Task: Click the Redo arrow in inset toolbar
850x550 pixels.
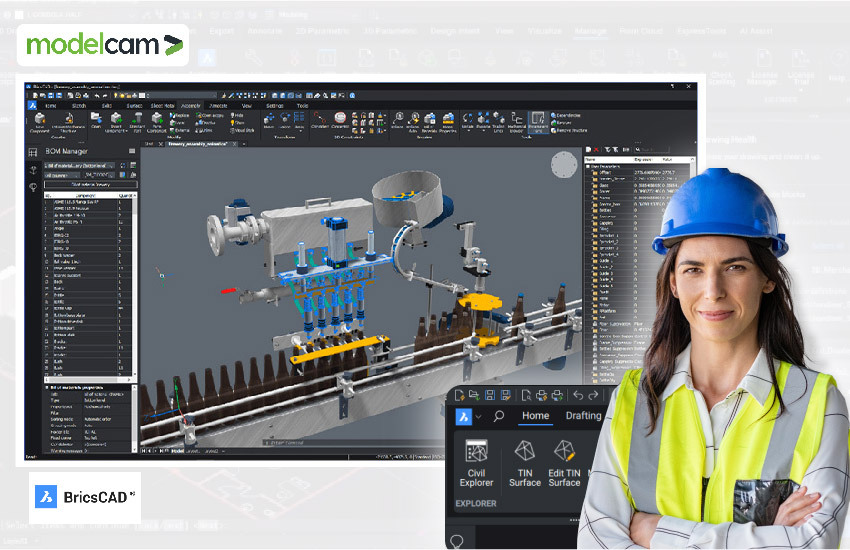Action: 593,395
